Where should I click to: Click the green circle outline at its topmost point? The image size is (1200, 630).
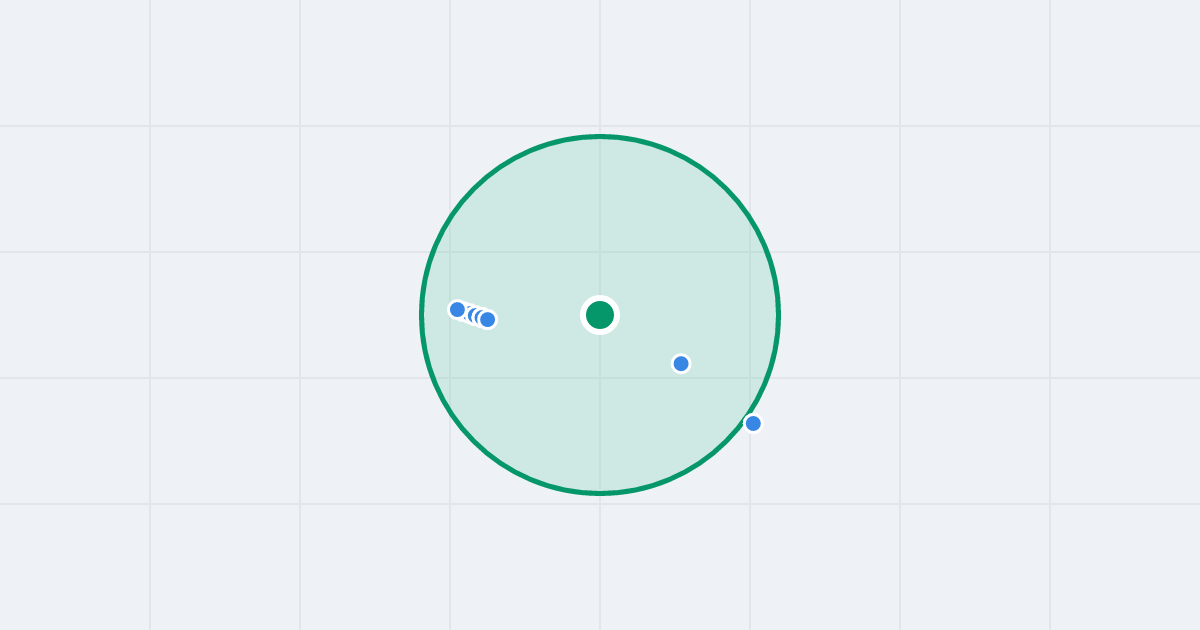600,136
